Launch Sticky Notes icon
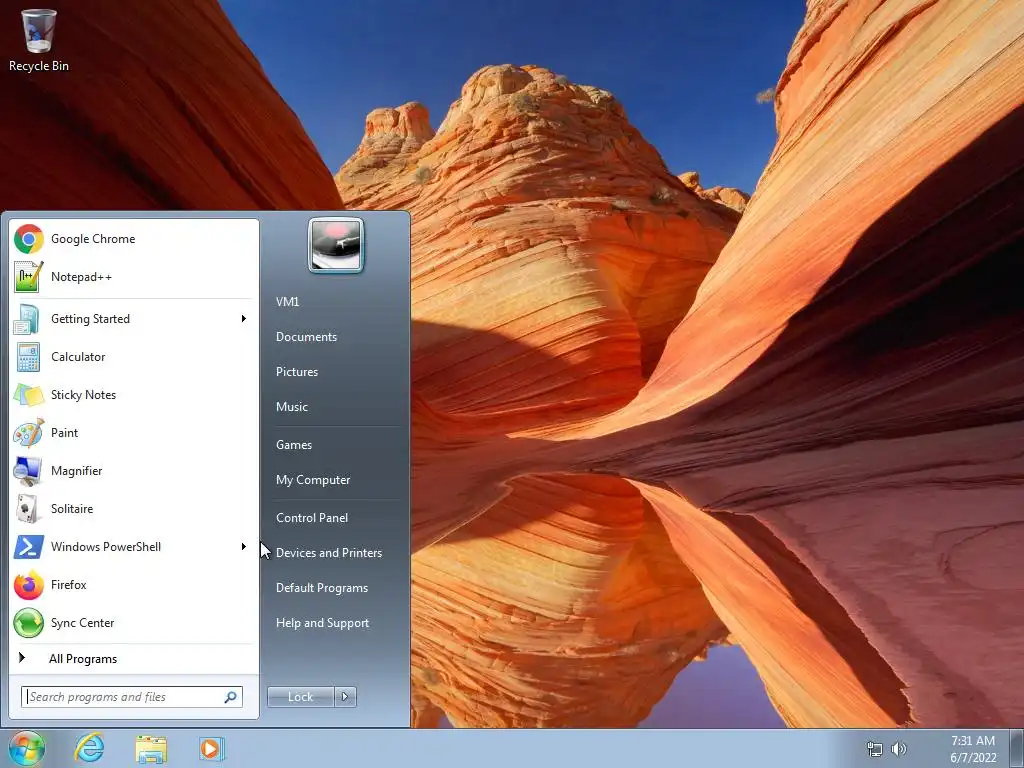The width and height of the screenshot is (1024, 768). coord(29,394)
